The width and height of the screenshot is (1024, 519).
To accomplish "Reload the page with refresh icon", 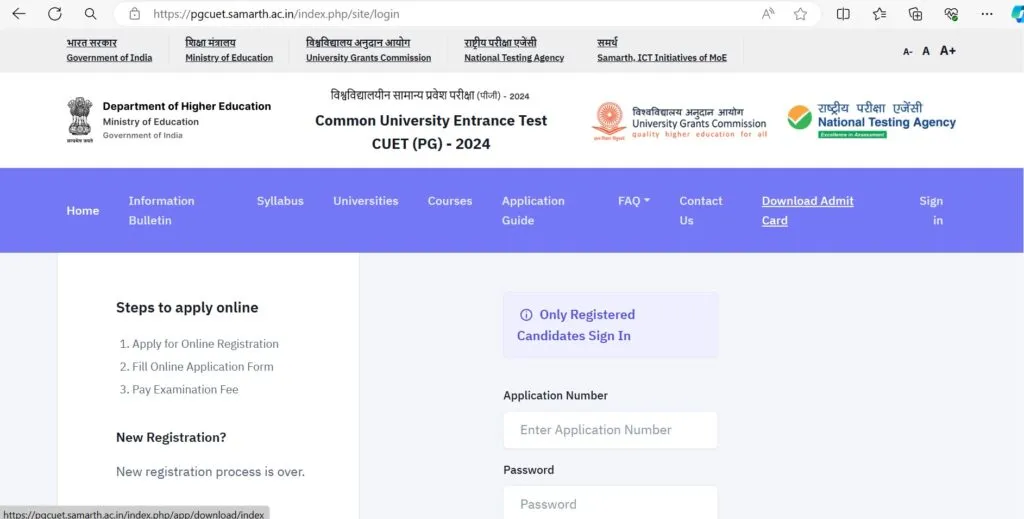I will tap(55, 14).
